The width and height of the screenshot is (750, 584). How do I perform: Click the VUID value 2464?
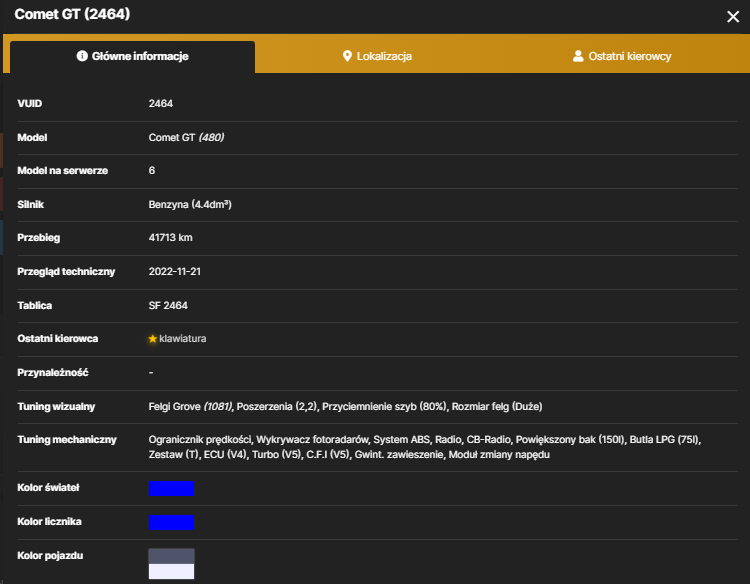(161, 103)
